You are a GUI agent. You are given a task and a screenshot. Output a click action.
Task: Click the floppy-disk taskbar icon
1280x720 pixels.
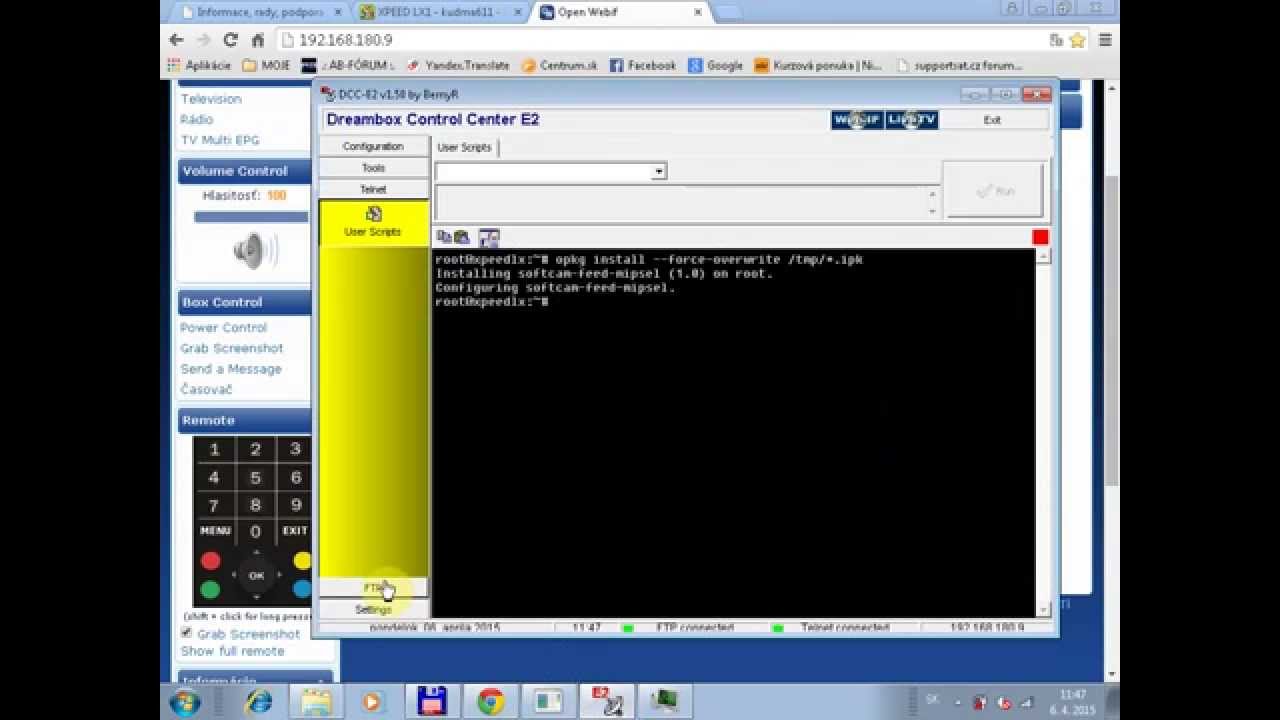pyautogui.click(x=432, y=701)
